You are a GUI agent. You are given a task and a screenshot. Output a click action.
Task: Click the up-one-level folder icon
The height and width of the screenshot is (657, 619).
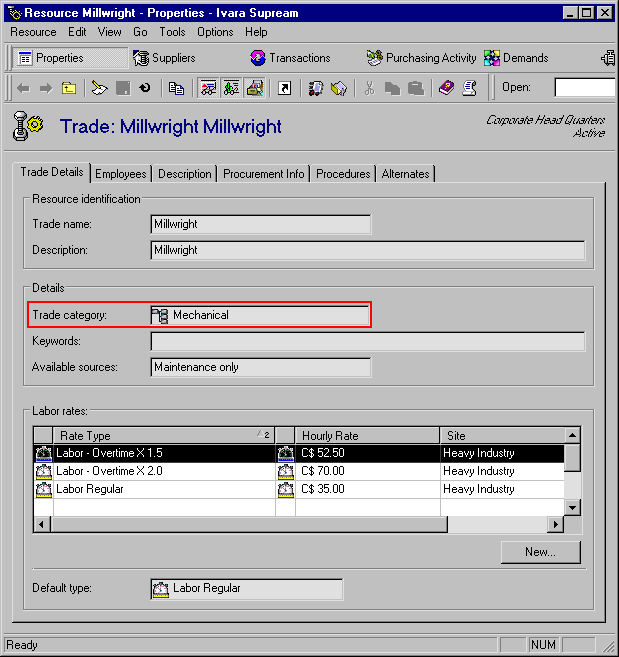click(x=69, y=88)
